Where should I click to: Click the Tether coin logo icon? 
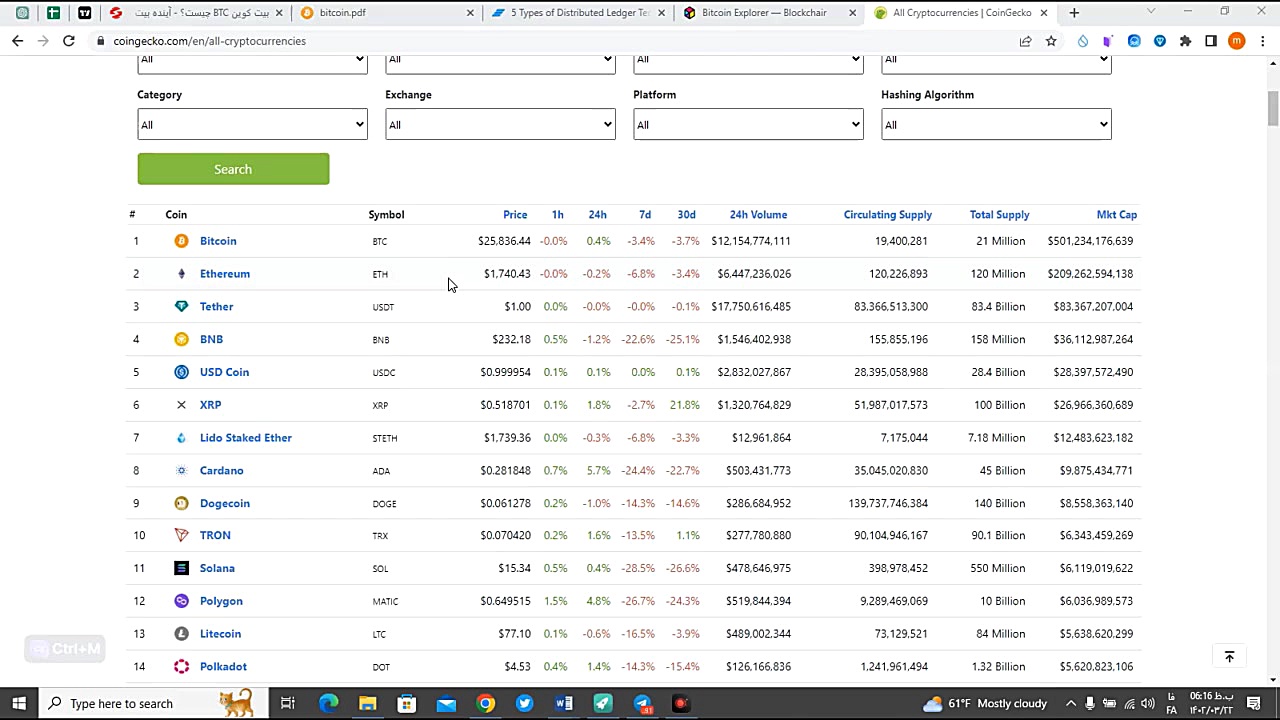pos(181,307)
